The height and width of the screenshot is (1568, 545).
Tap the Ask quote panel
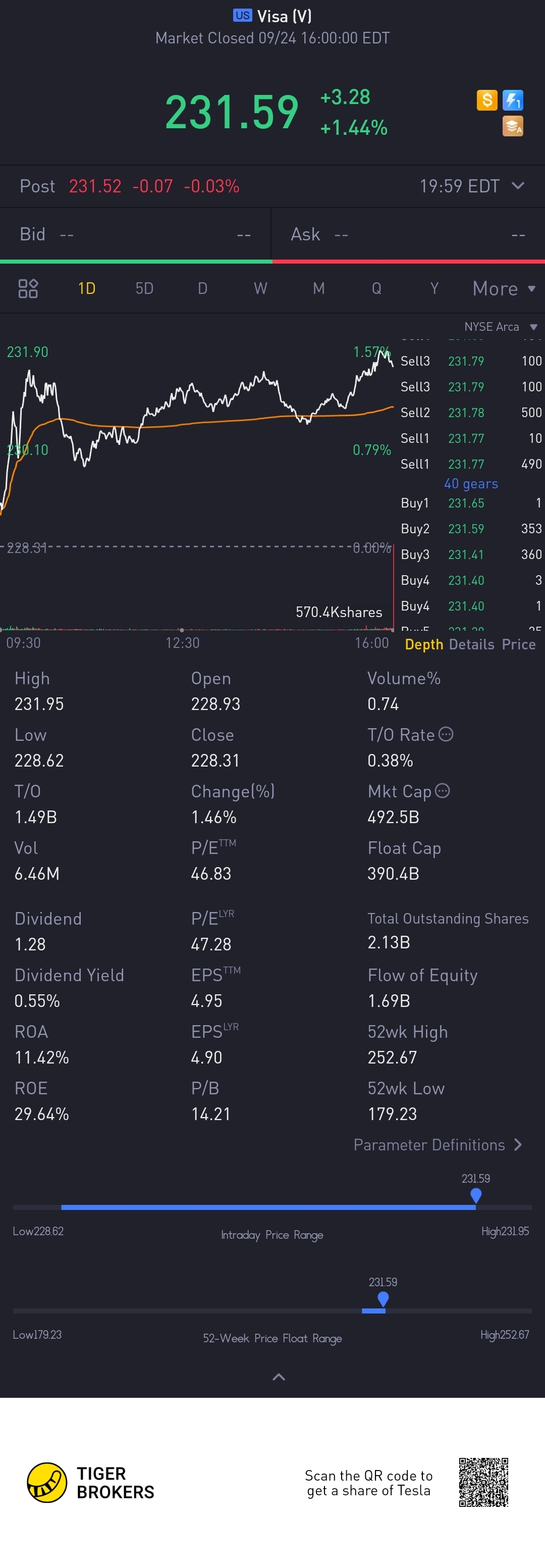tap(408, 234)
